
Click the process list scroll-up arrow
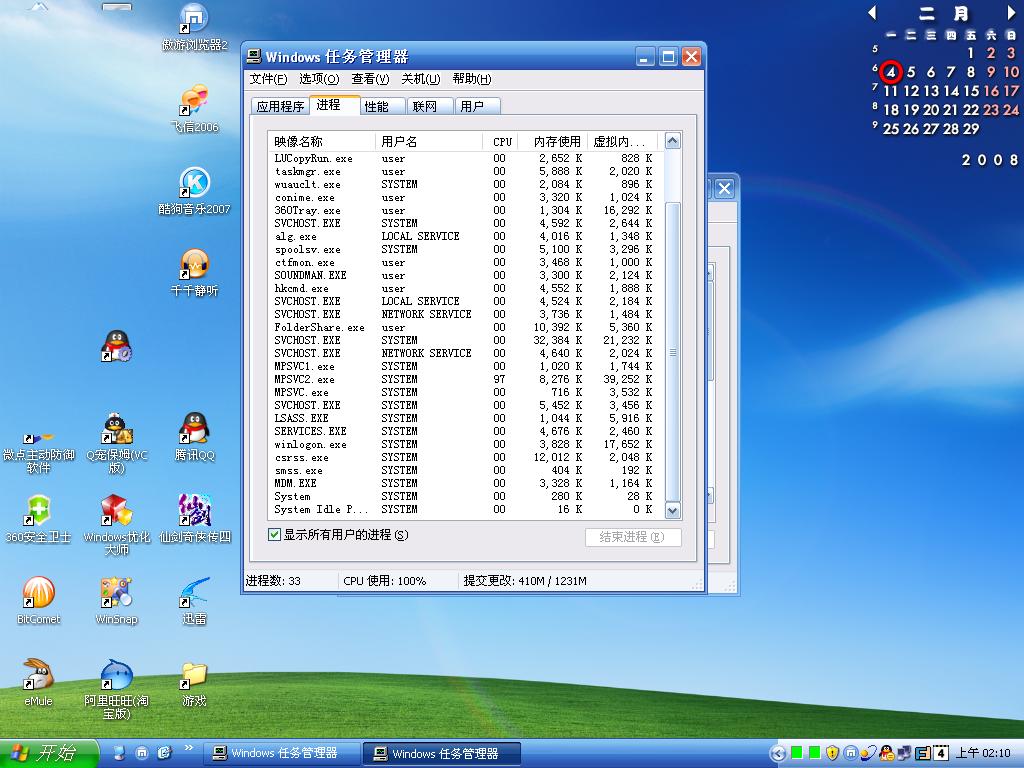coord(673,140)
